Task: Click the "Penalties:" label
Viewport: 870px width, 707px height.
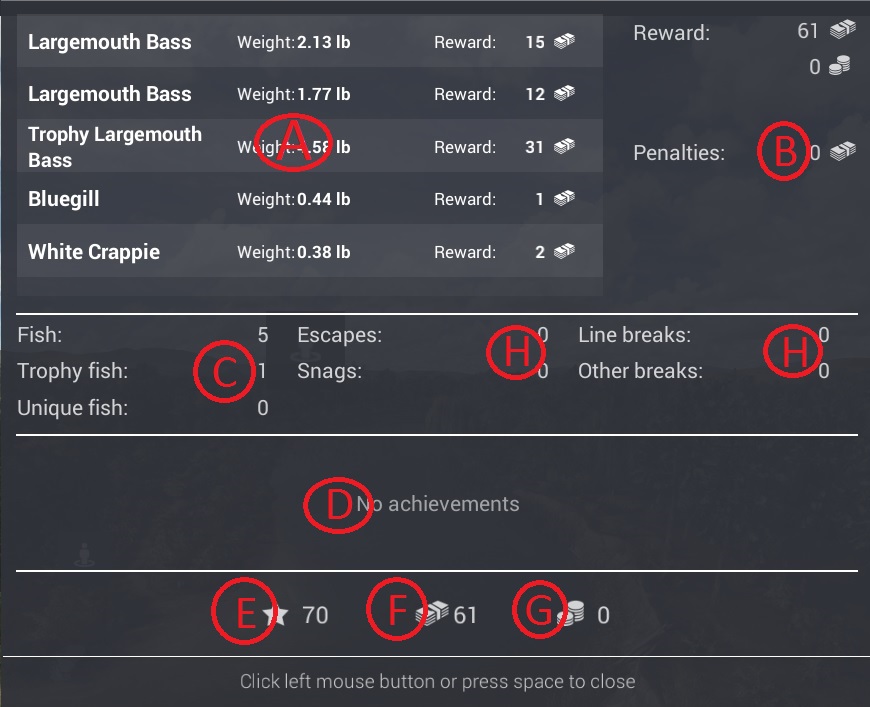Action: pos(679,154)
